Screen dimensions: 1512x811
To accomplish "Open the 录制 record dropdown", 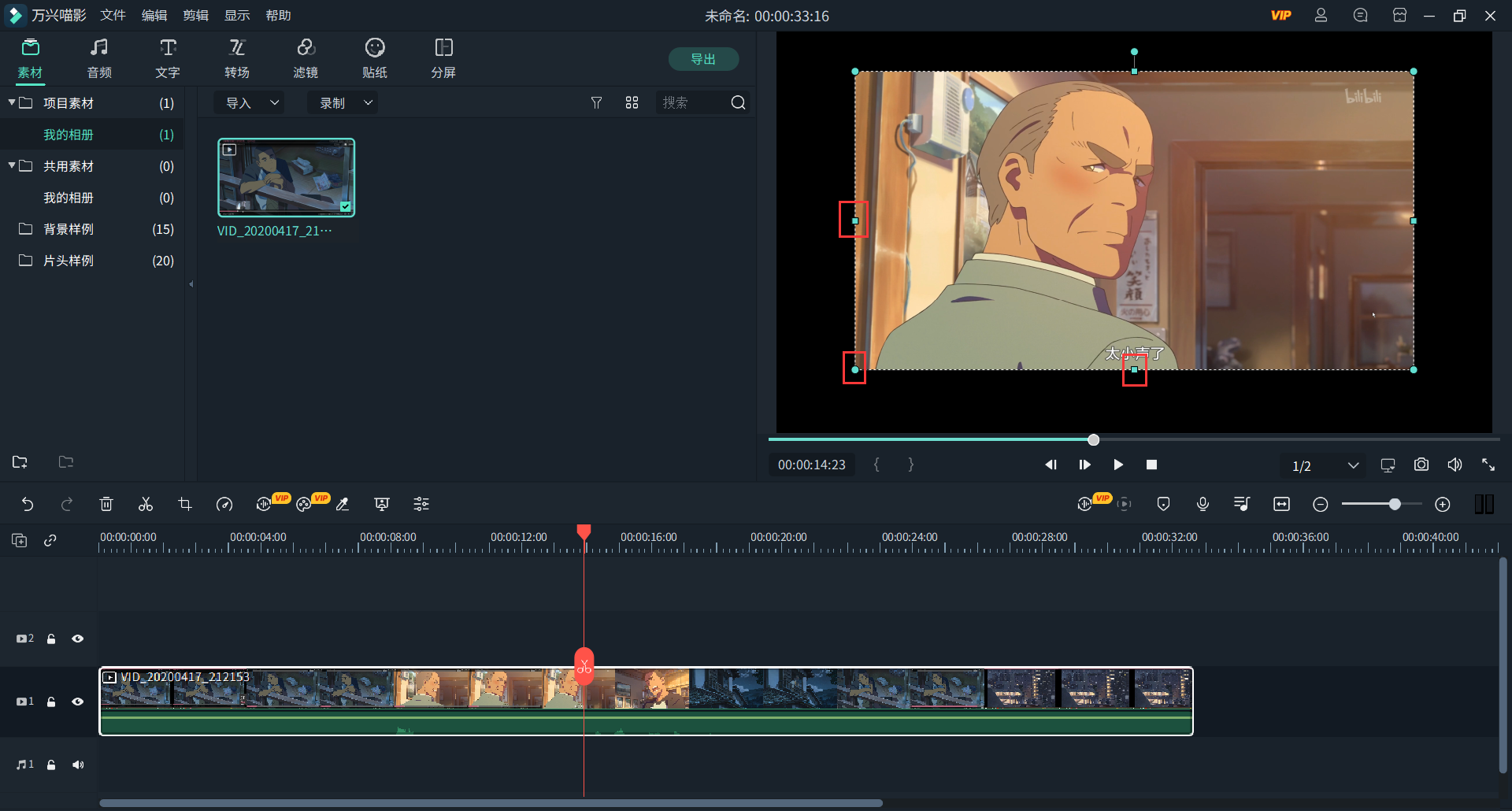I will click(x=344, y=102).
